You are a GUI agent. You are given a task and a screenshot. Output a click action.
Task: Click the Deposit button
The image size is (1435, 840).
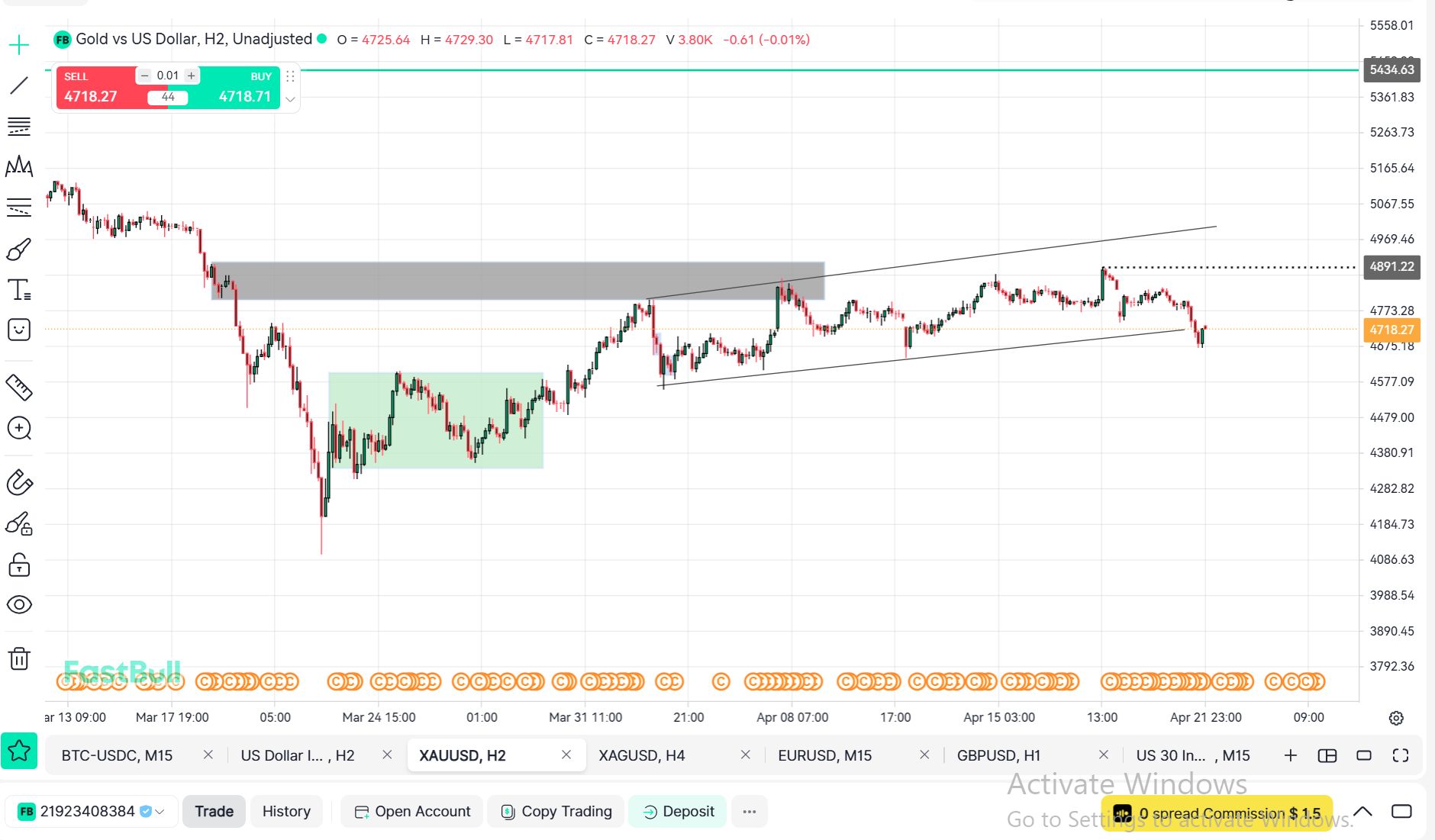click(x=679, y=812)
